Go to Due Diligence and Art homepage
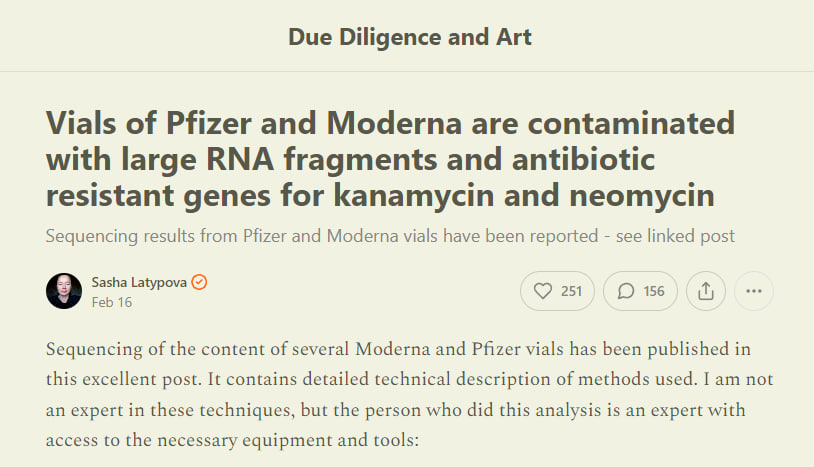Screen dimensions: 814x467 coord(410,38)
